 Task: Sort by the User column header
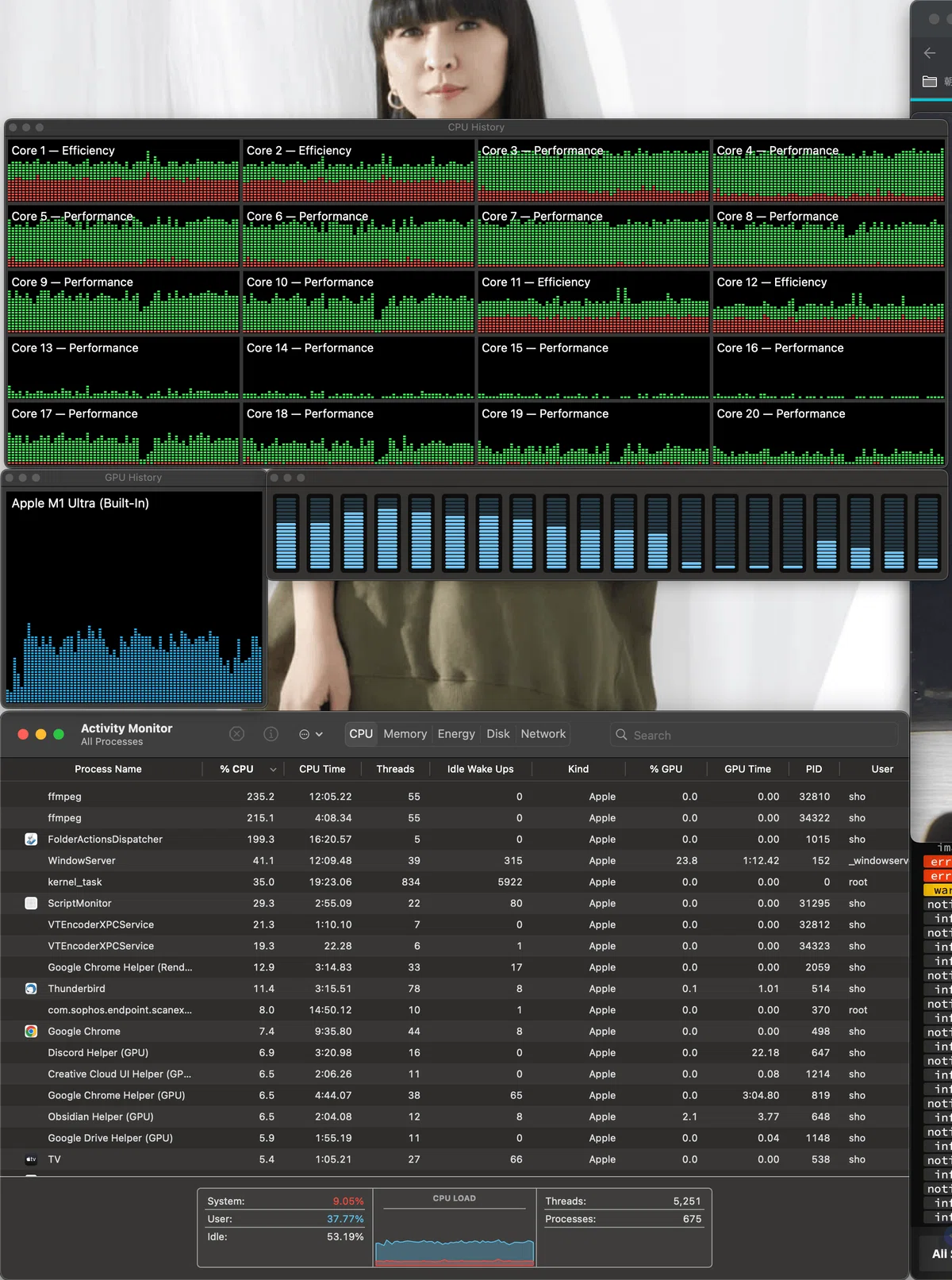coord(882,769)
